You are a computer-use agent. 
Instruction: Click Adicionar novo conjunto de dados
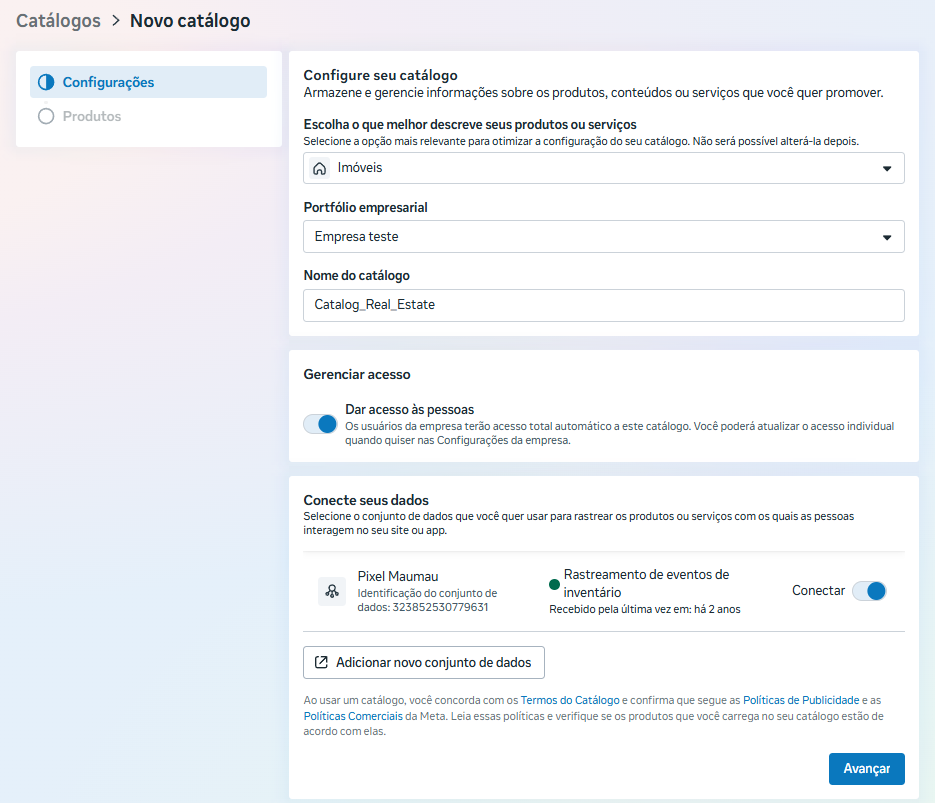click(x=424, y=662)
